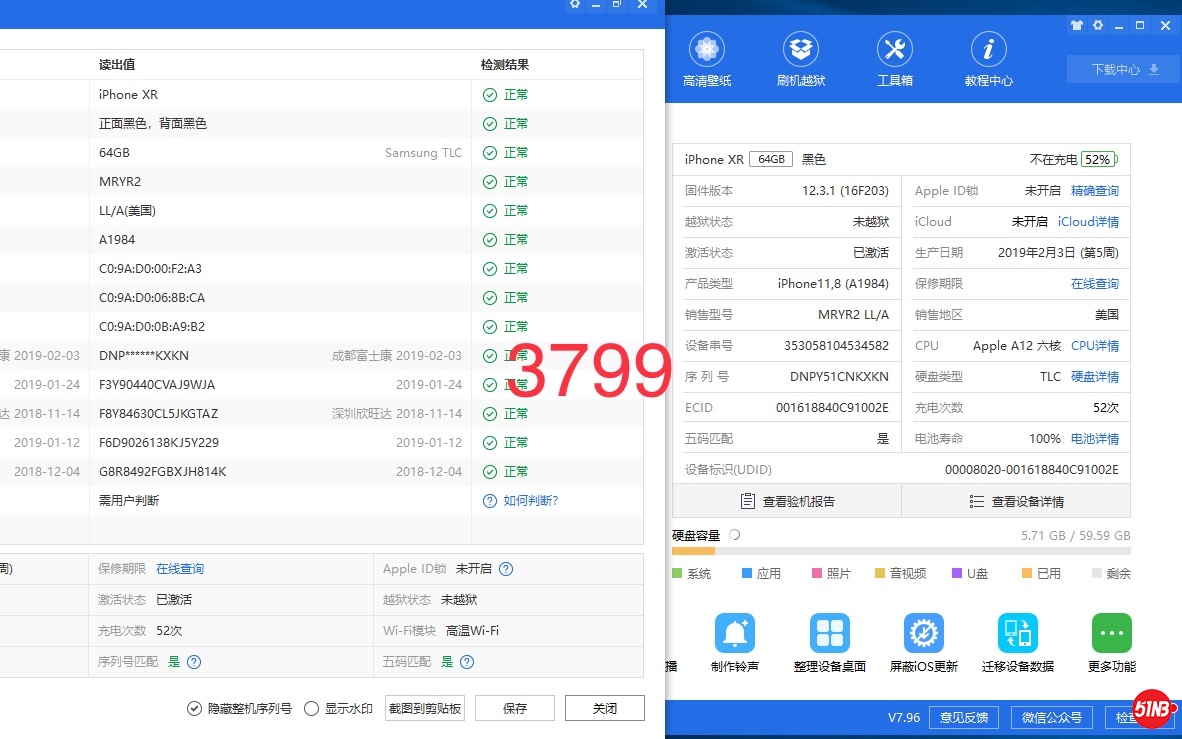Click the 制作铃声 ringtone maker icon

735,634
